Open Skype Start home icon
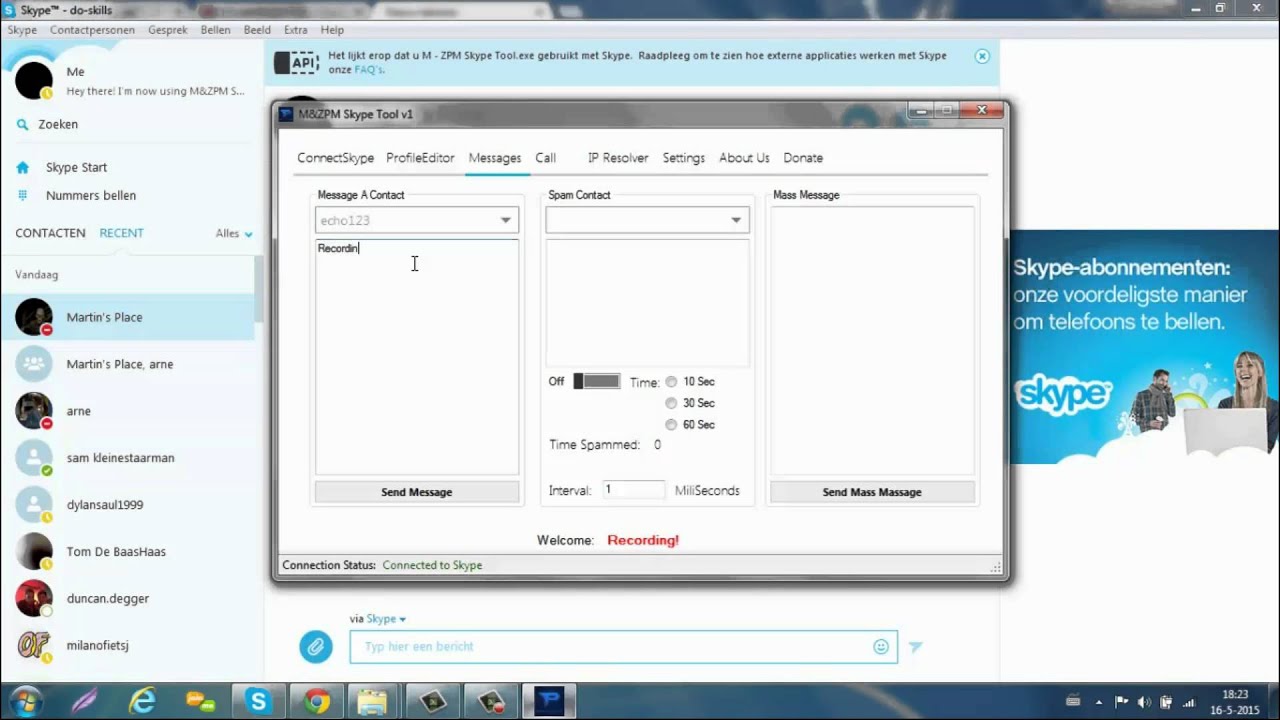 click(x=22, y=168)
